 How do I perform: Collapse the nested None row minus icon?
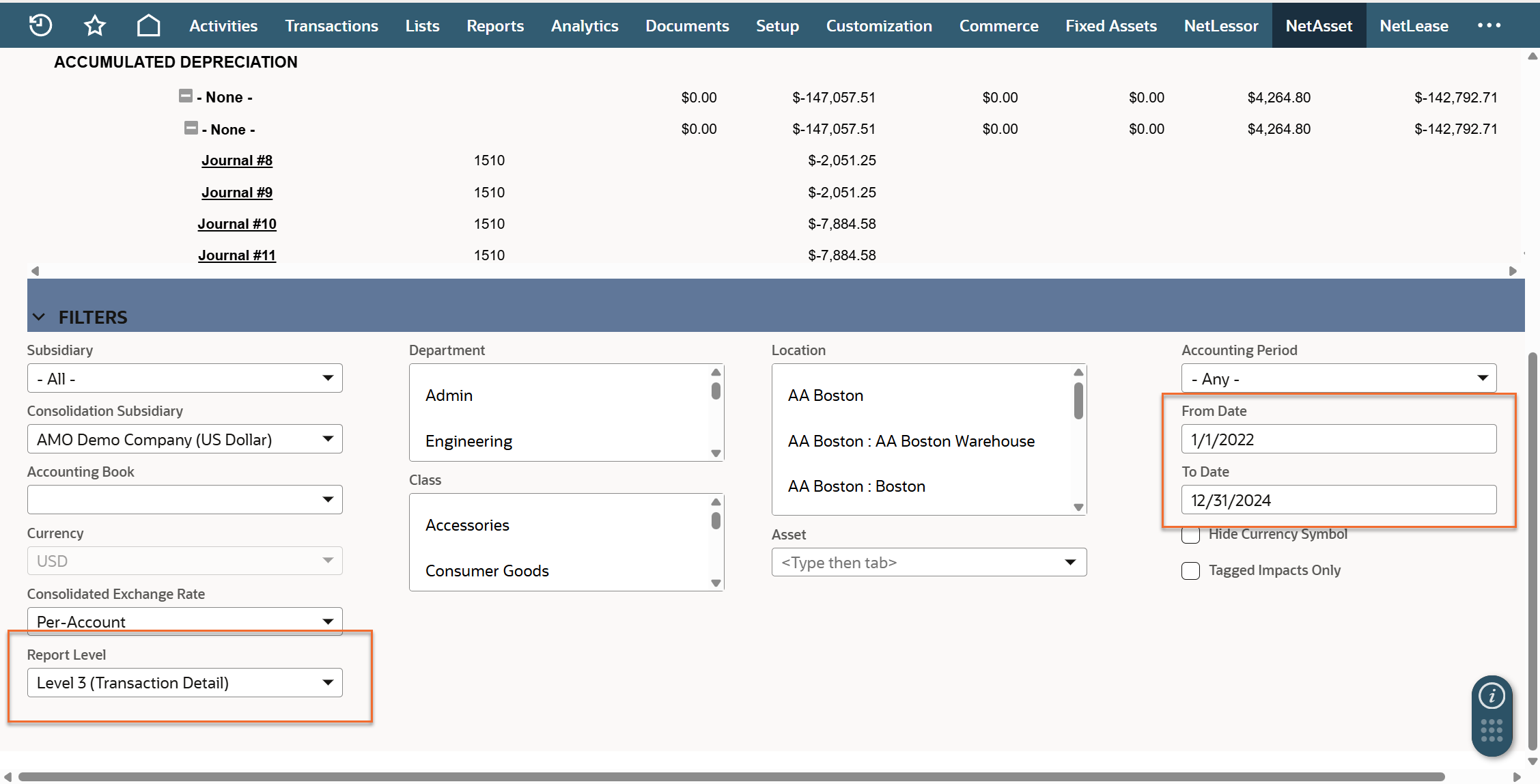point(191,128)
